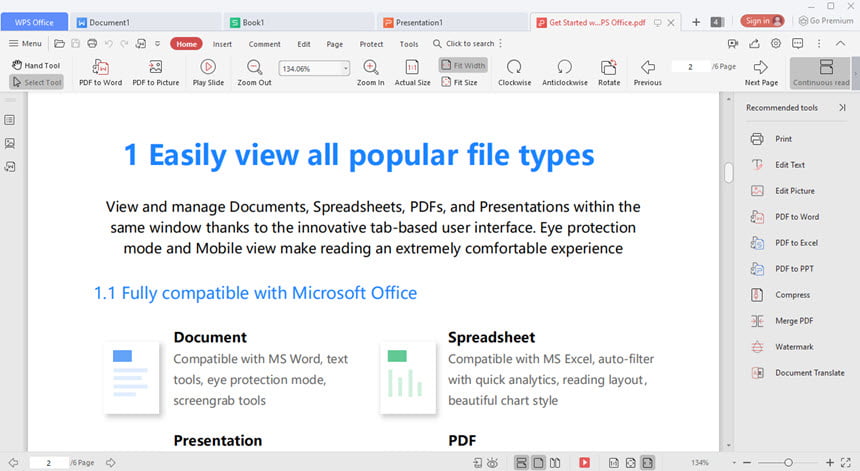Click Compress in Recommended tools
This screenshot has height=471, width=860.
click(780, 295)
